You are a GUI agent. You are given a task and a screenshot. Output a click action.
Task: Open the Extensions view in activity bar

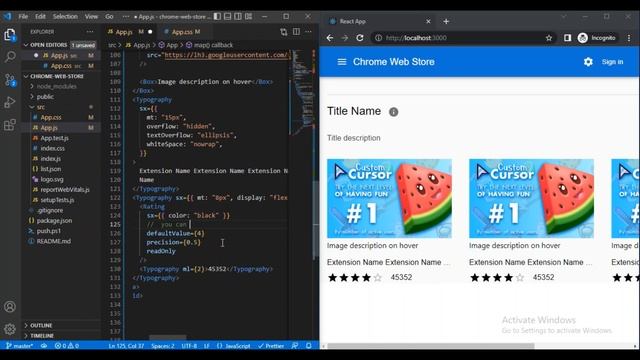10,124
